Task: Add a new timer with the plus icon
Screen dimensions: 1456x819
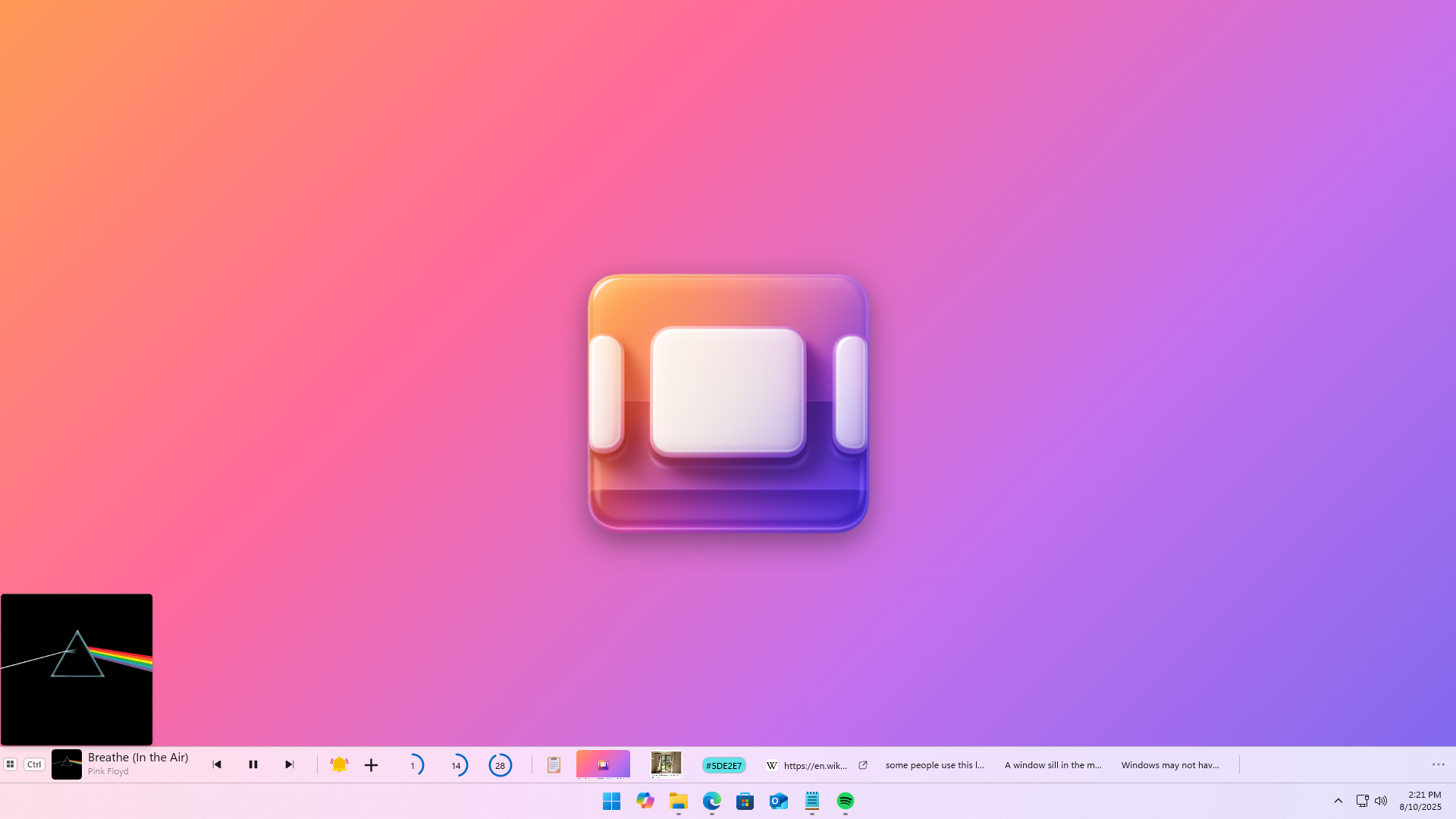Action: point(371,765)
